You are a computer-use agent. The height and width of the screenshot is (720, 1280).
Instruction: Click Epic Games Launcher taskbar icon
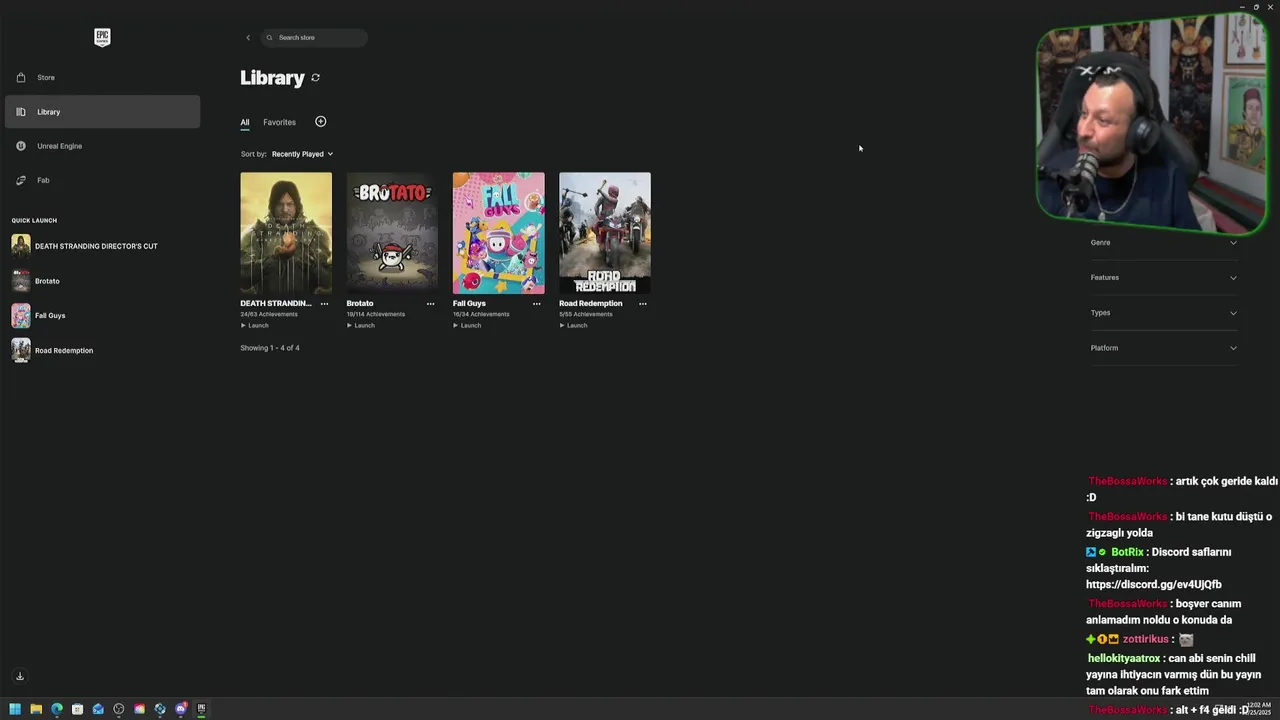pyautogui.click(x=201, y=709)
